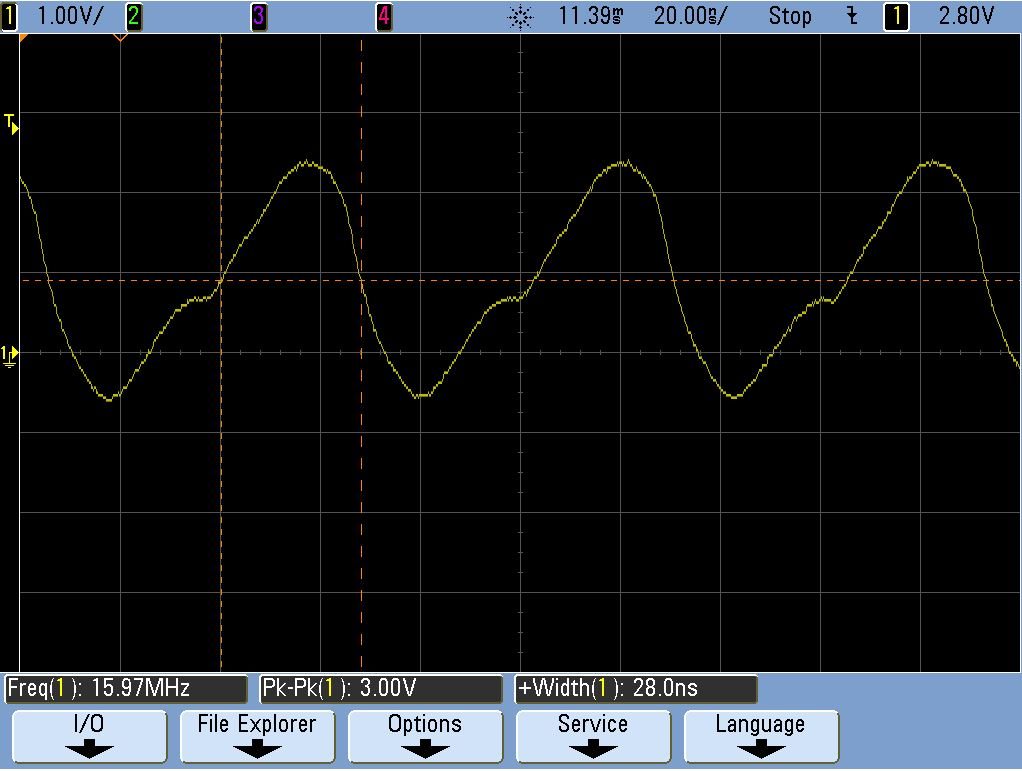Open the Options softkey menu
Viewport: 1022px width, 771px height.
[425, 736]
